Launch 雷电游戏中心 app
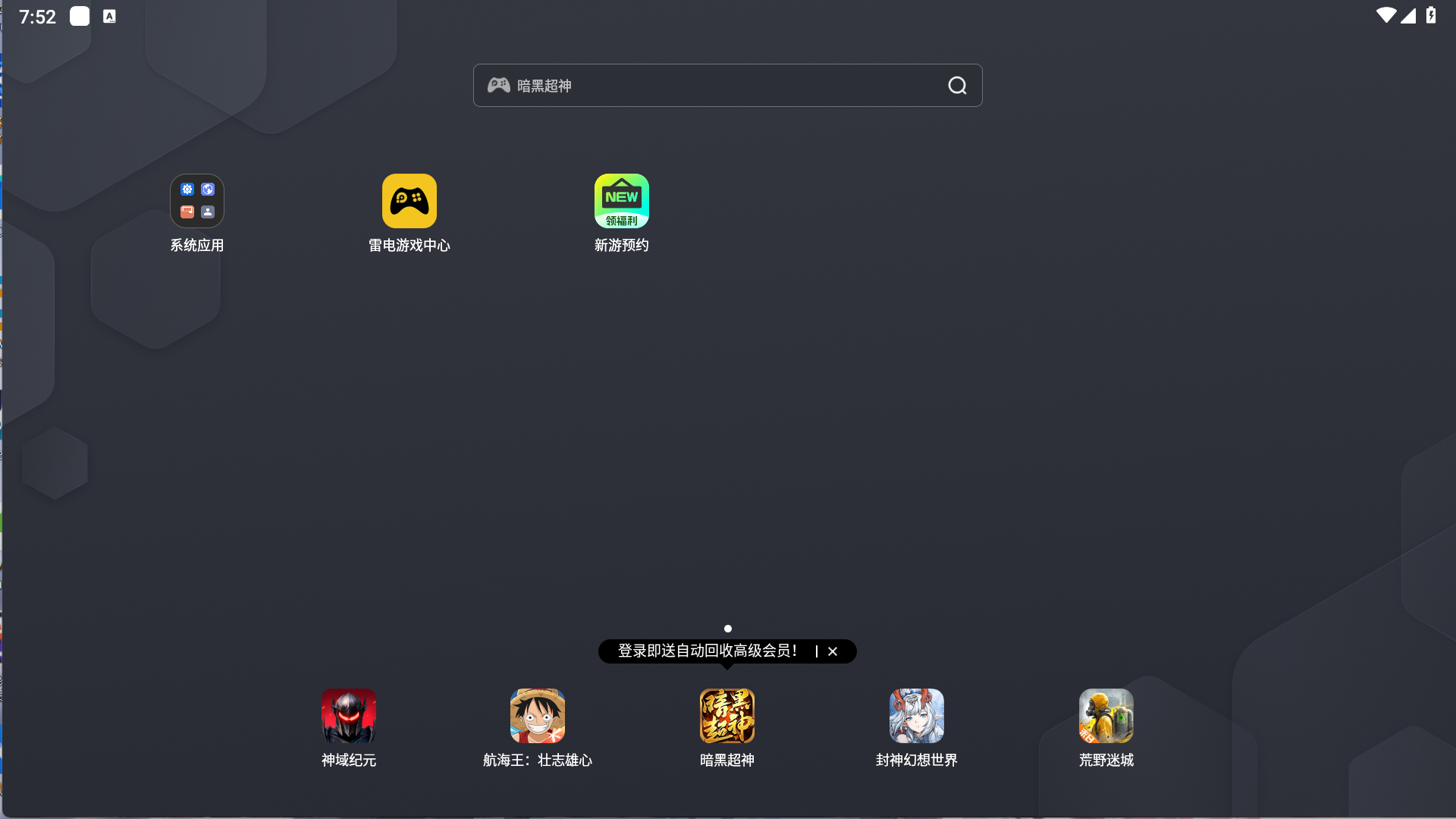This screenshot has width=1456, height=819. pyautogui.click(x=409, y=201)
